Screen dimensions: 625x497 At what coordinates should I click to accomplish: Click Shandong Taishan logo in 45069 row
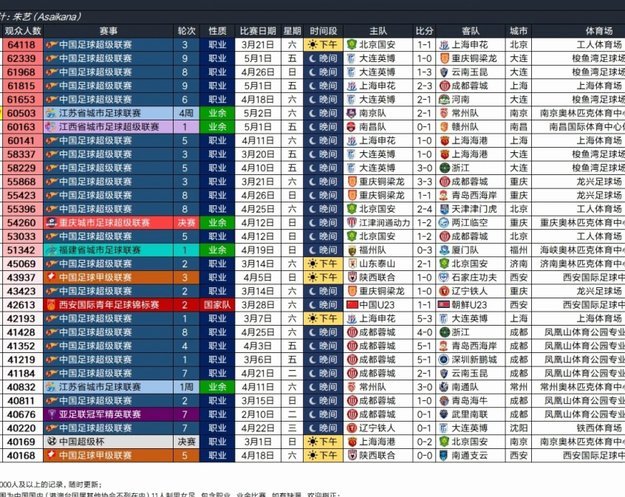pyautogui.click(x=351, y=263)
